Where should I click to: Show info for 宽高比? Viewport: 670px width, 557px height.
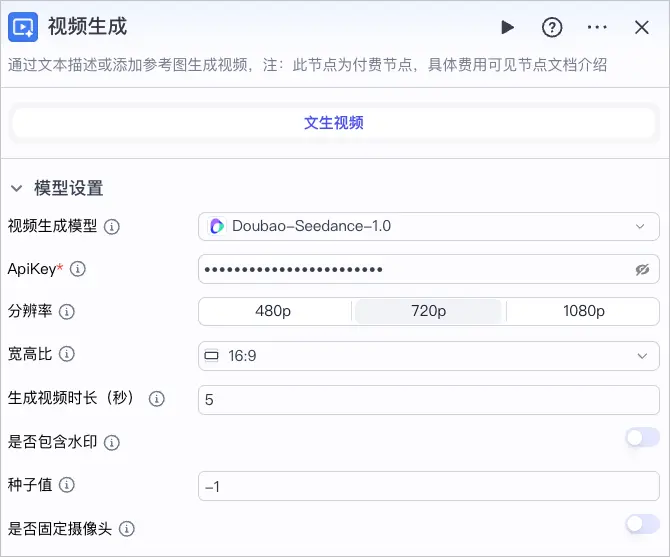tap(67, 354)
